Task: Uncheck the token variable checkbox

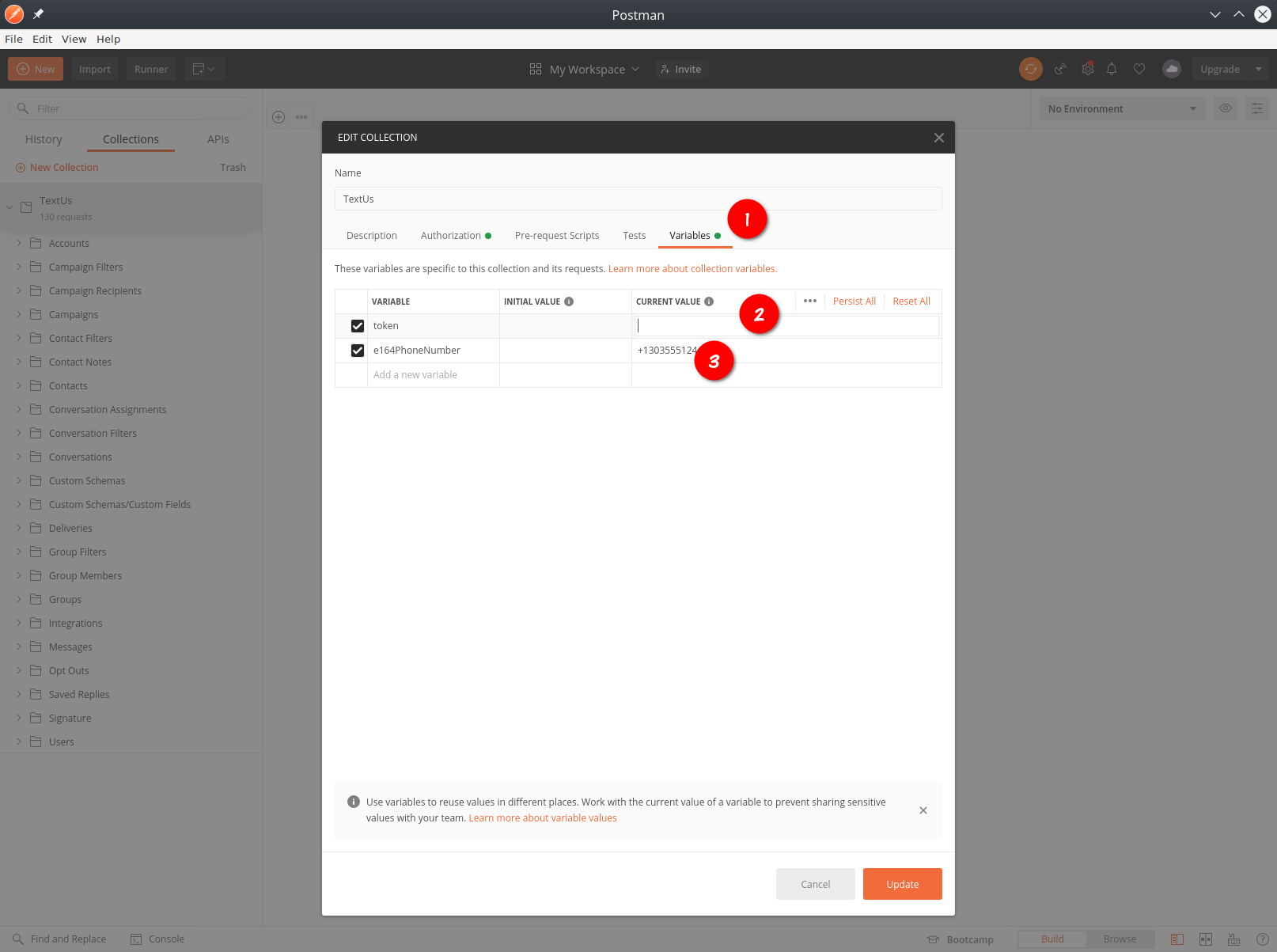Action: click(x=358, y=326)
